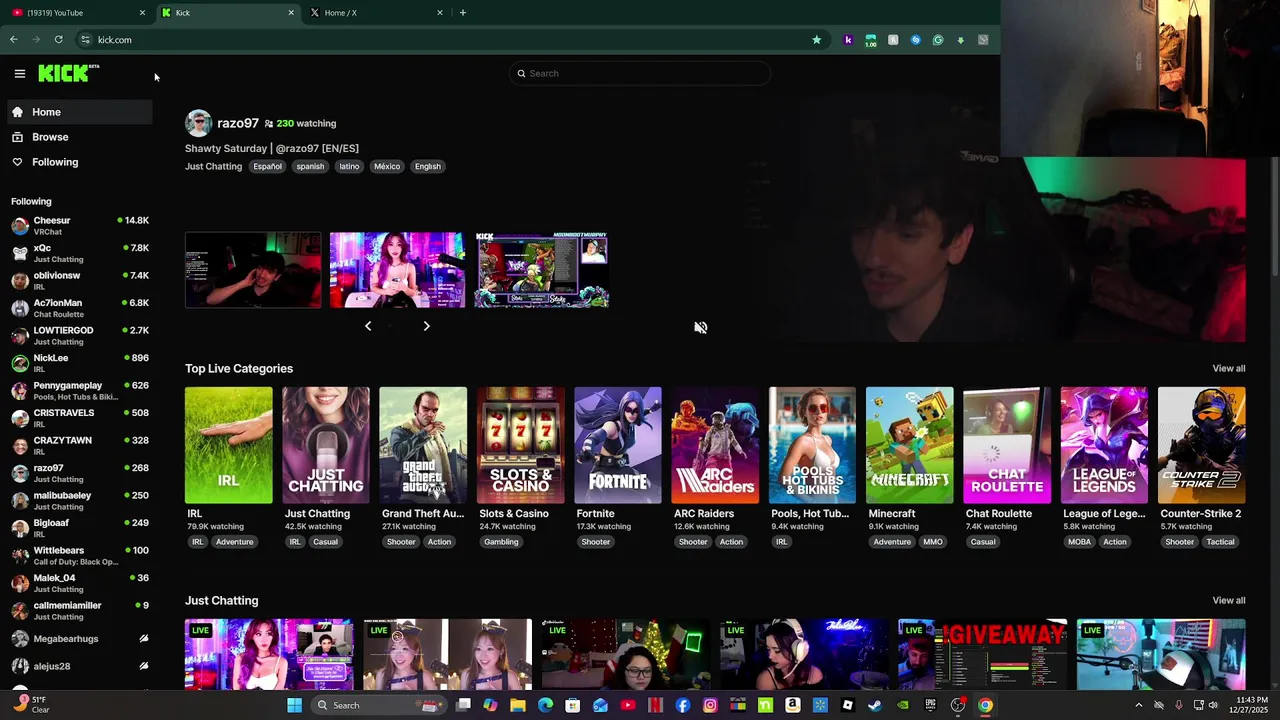The image size is (1280, 720).
Task: Select the MOBA tag under League of Legends
Action: (1080, 542)
